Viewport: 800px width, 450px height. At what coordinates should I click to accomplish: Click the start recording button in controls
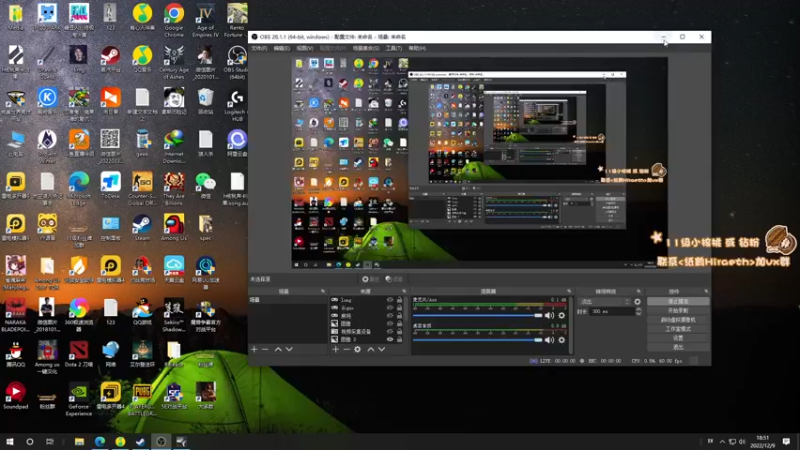pyautogui.click(x=678, y=311)
